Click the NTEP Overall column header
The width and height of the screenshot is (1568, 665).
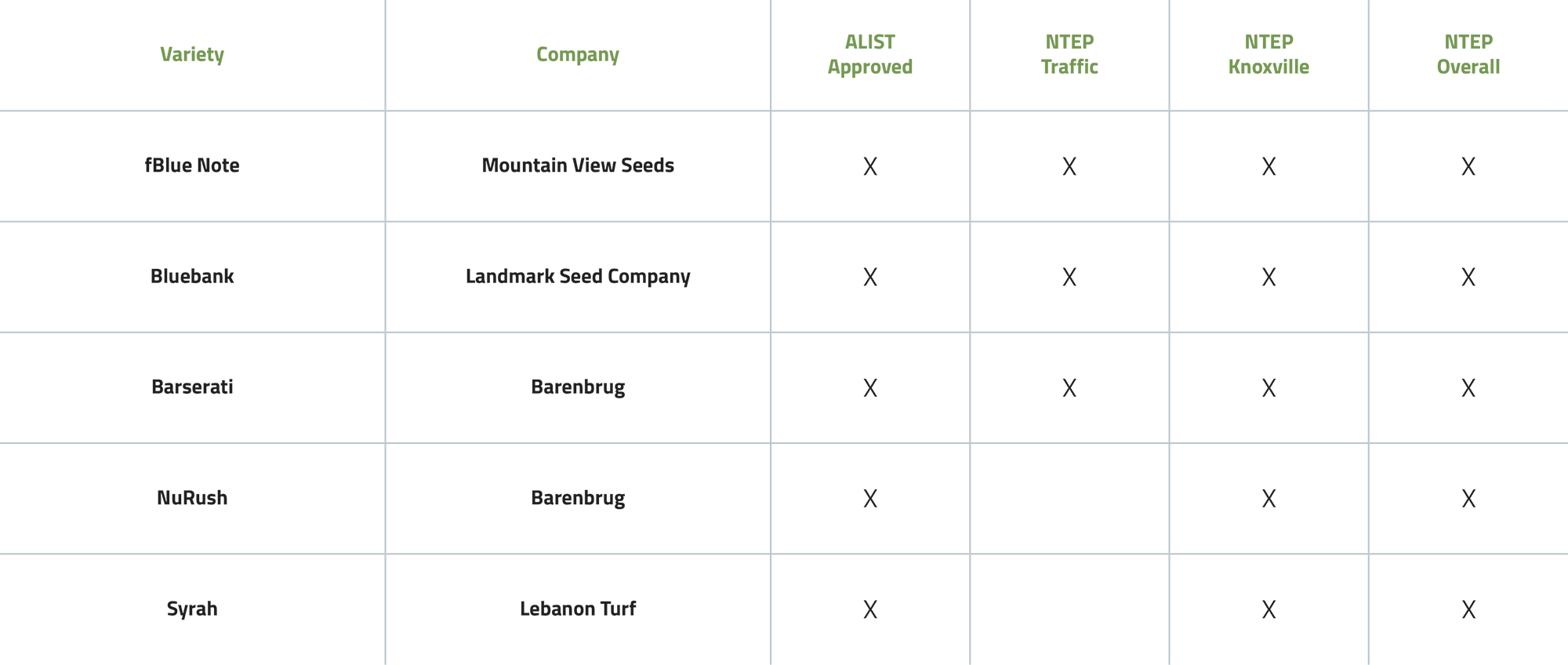[x=1468, y=54]
